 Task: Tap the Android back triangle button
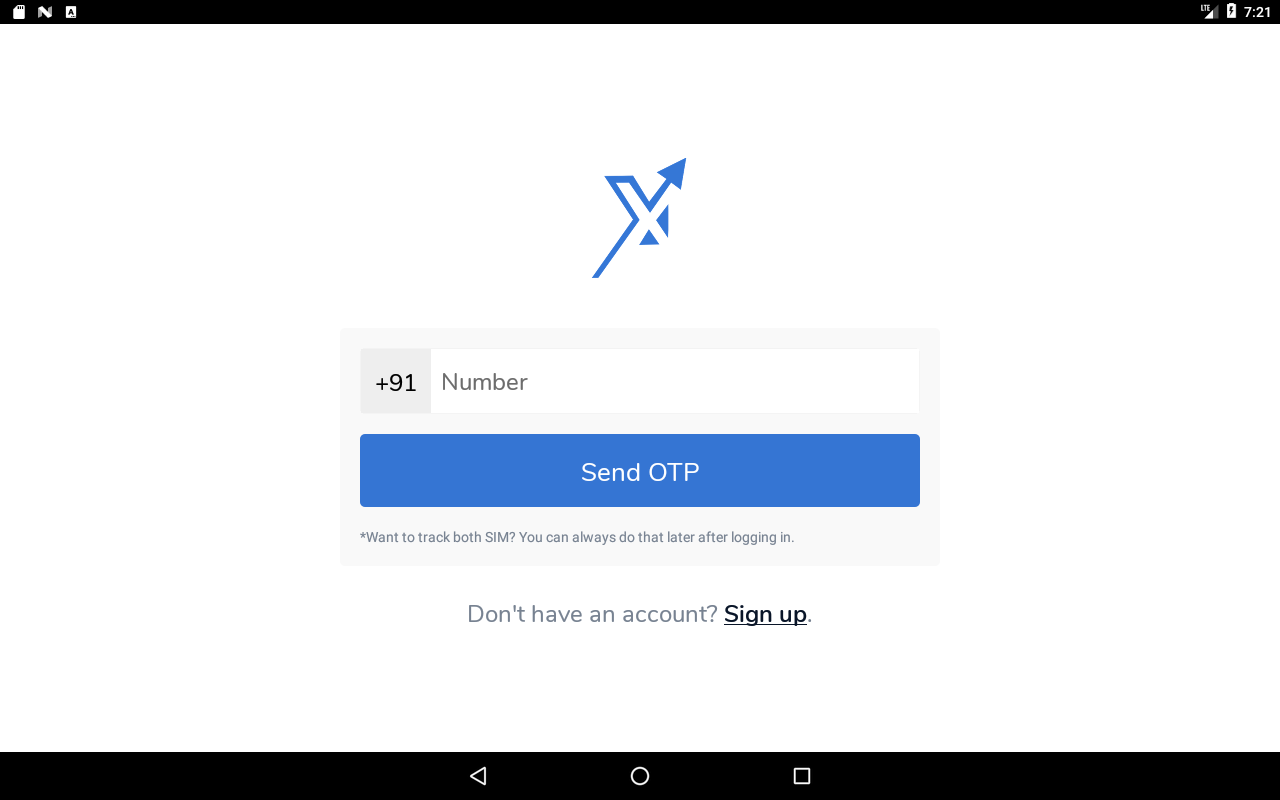pos(478,776)
